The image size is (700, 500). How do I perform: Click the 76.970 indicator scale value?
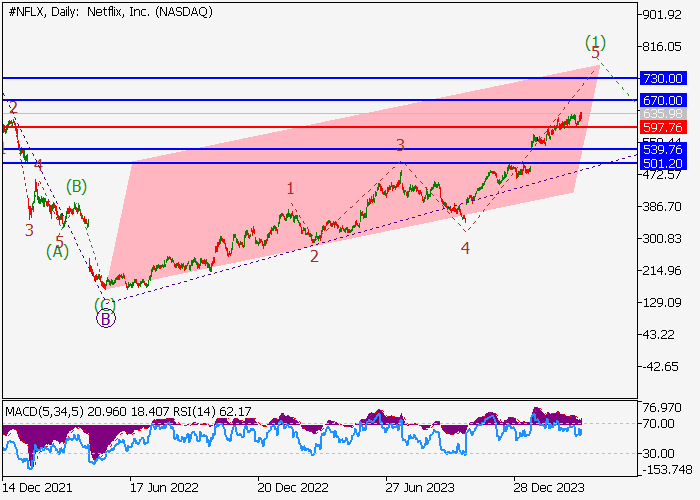point(662,408)
